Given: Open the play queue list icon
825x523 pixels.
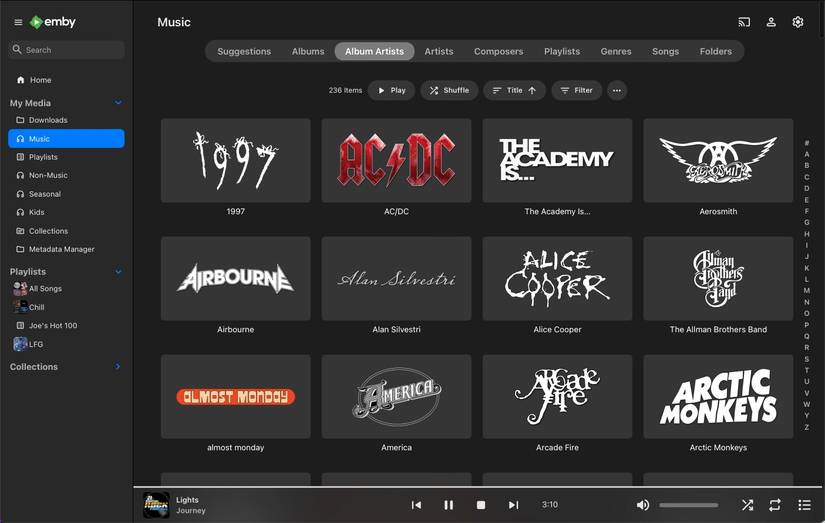Looking at the screenshot, I should pos(804,505).
